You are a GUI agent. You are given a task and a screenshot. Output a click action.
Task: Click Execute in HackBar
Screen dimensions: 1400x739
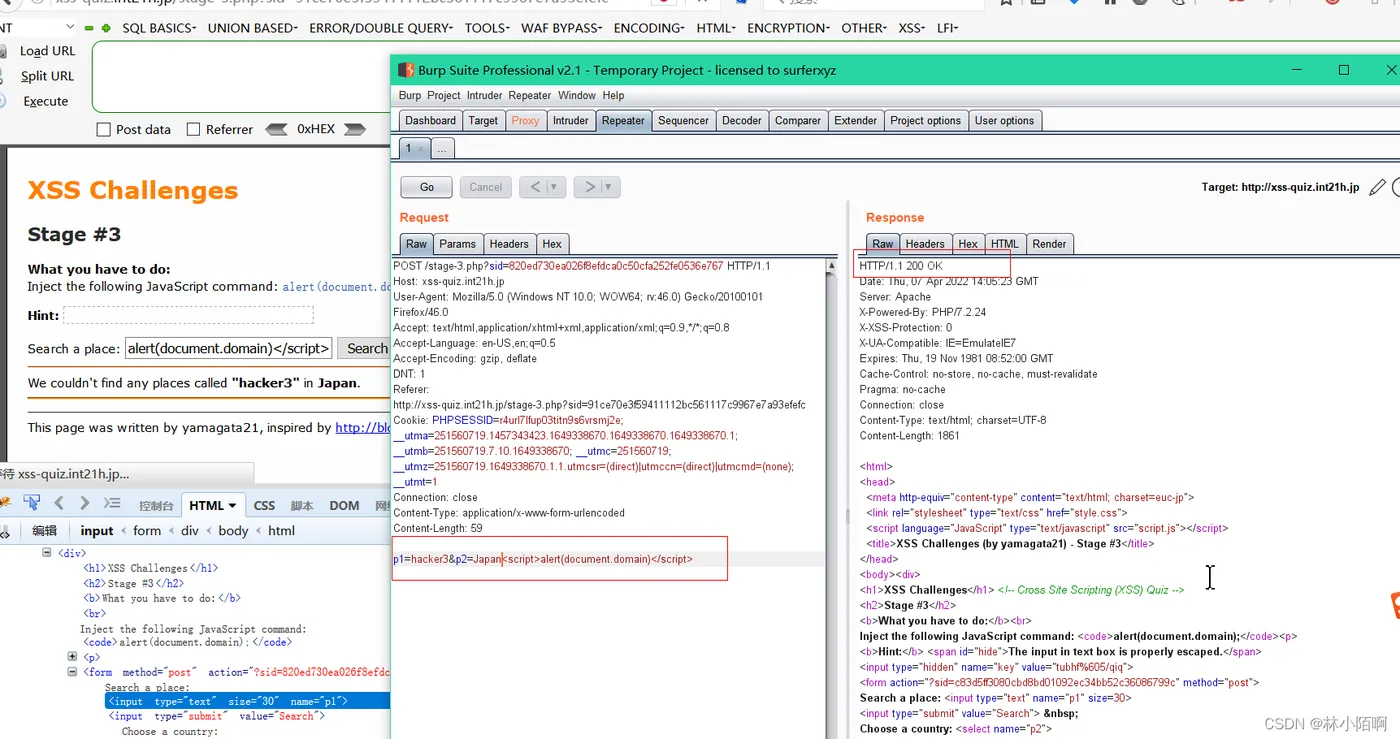pyautogui.click(x=45, y=101)
